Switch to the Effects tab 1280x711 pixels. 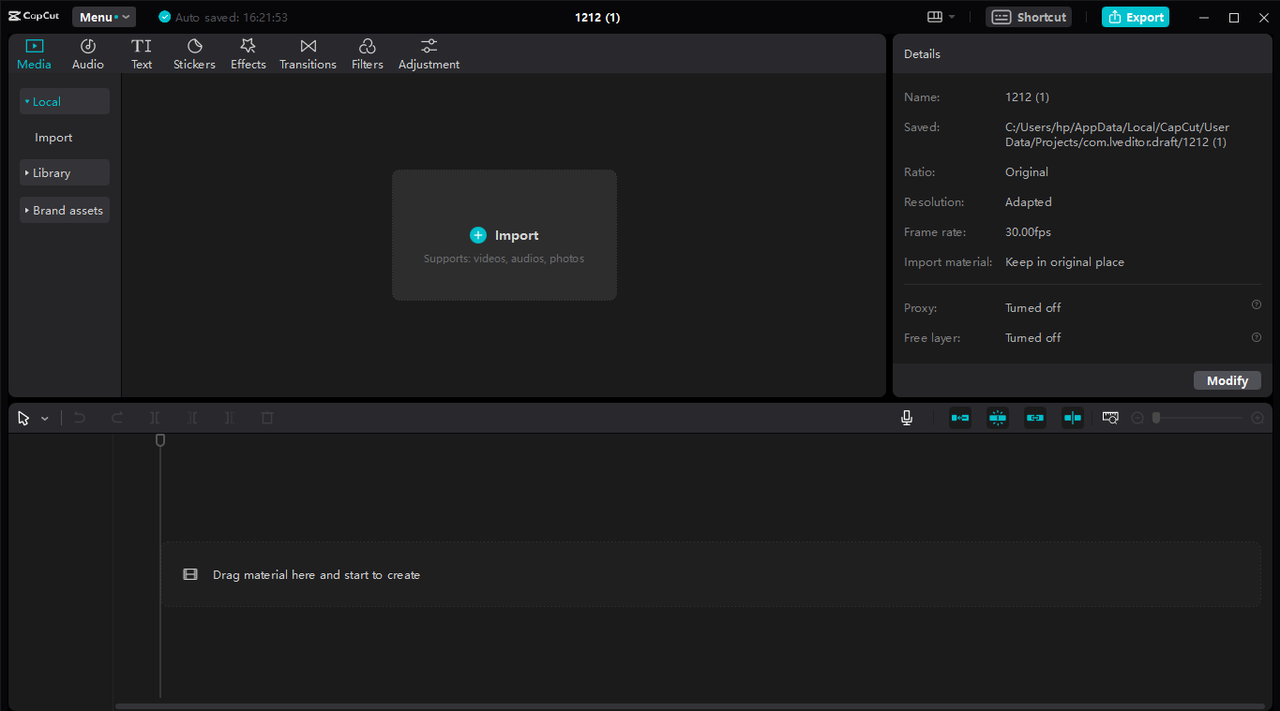248,54
